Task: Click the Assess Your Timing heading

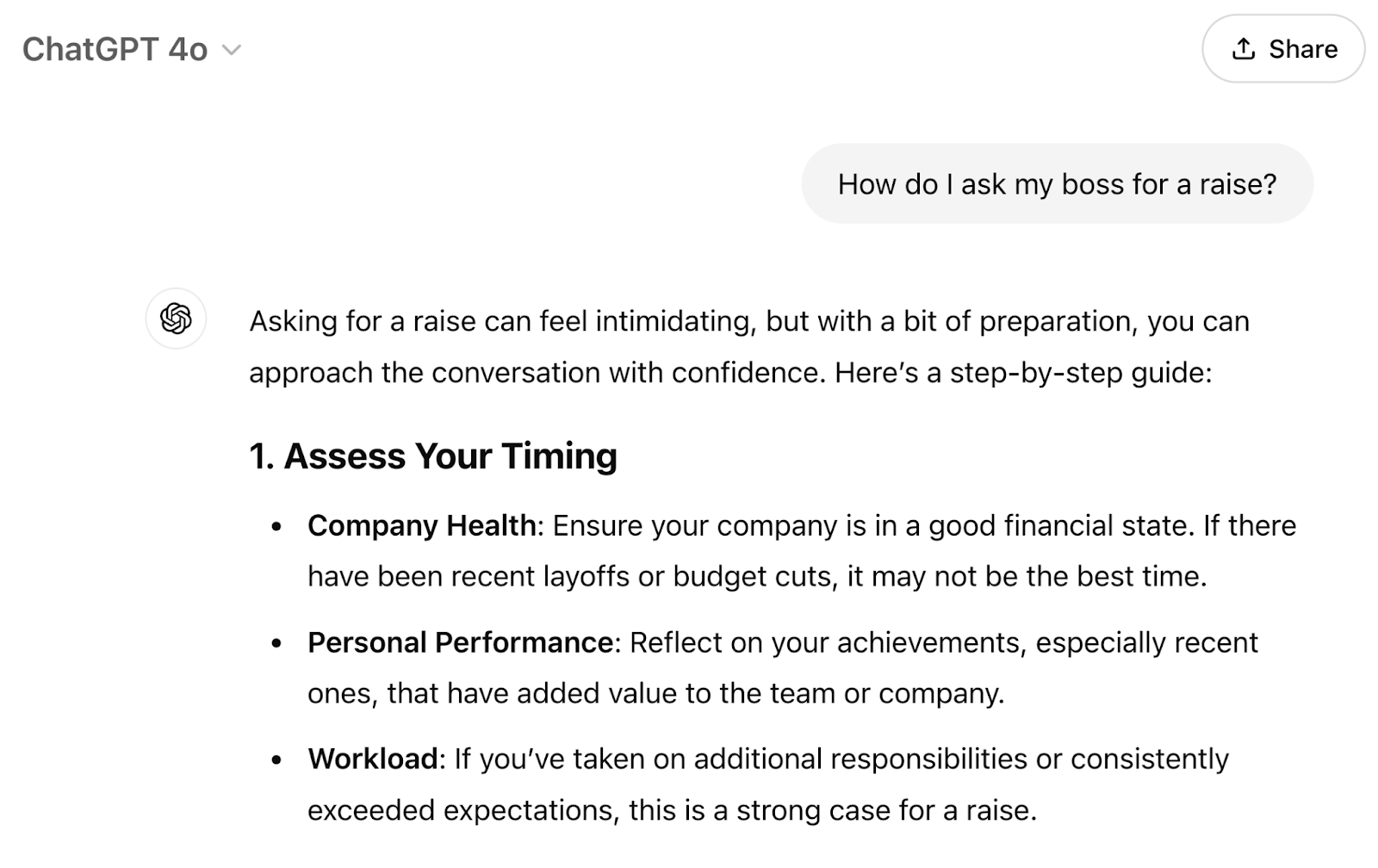Action: pyautogui.click(x=433, y=456)
